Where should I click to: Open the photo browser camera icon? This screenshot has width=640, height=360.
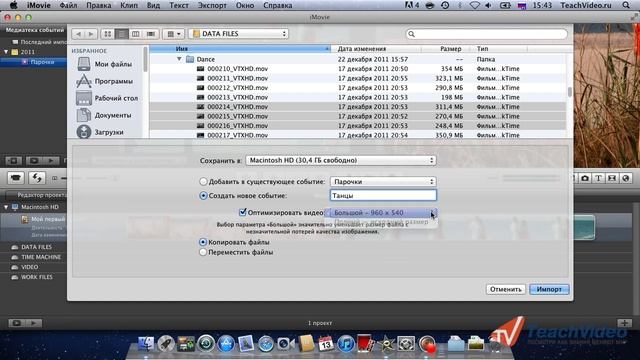[585, 178]
